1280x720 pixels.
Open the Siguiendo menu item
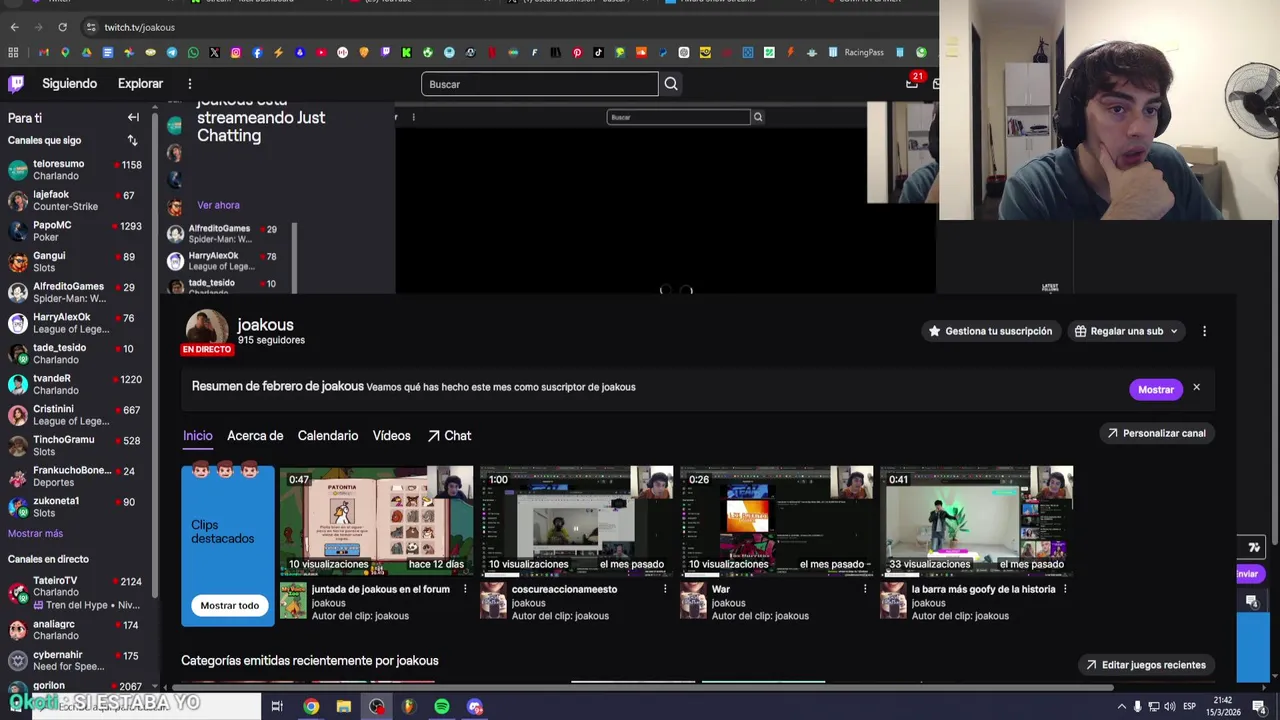point(69,84)
